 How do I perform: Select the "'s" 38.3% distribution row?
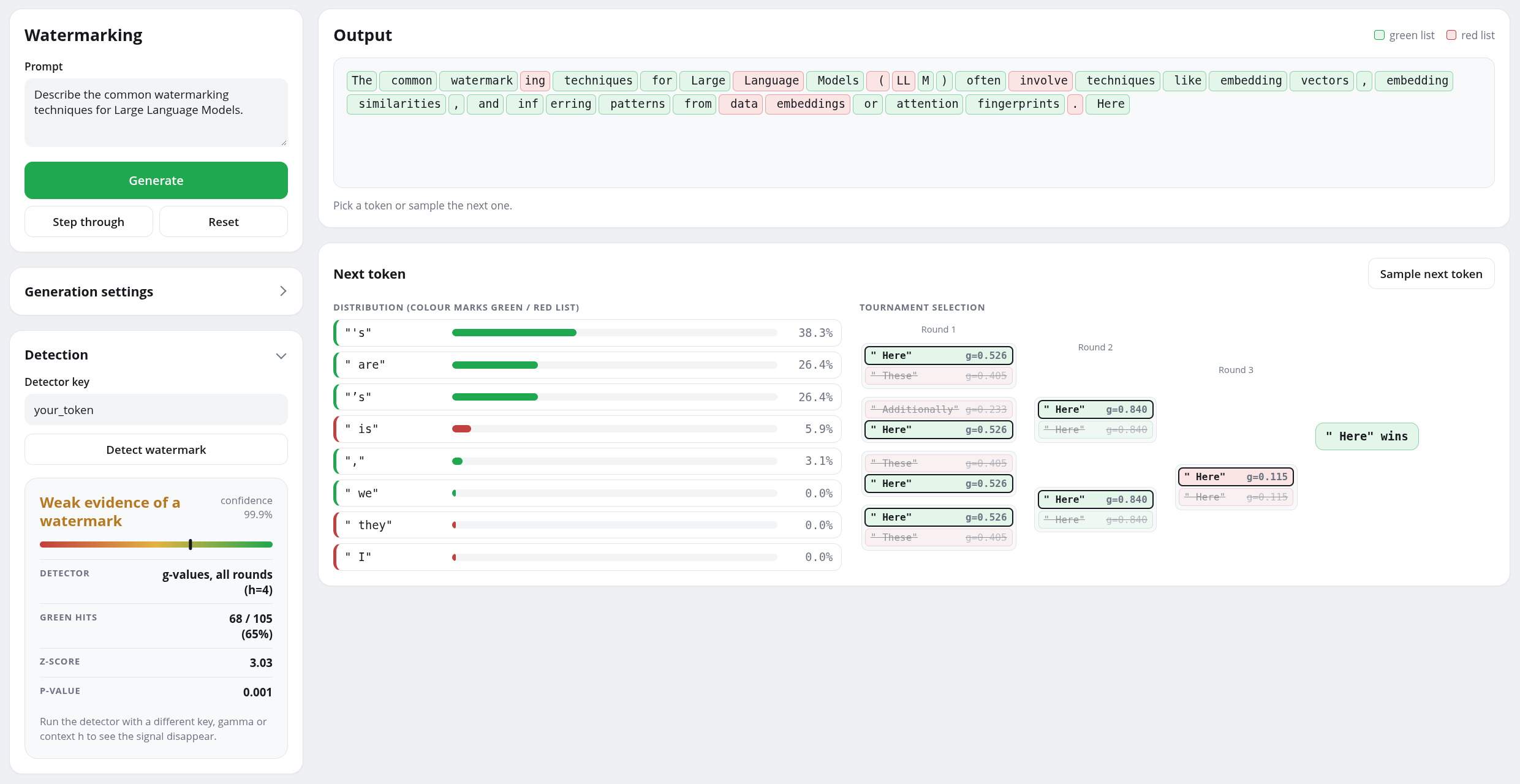point(588,333)
